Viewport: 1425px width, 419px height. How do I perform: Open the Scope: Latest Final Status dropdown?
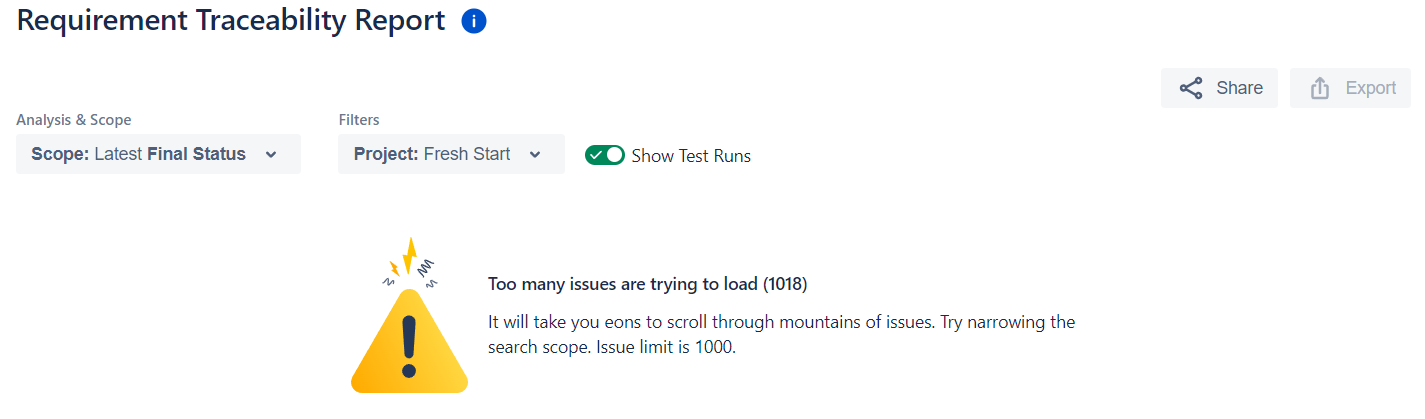(158, 154)
